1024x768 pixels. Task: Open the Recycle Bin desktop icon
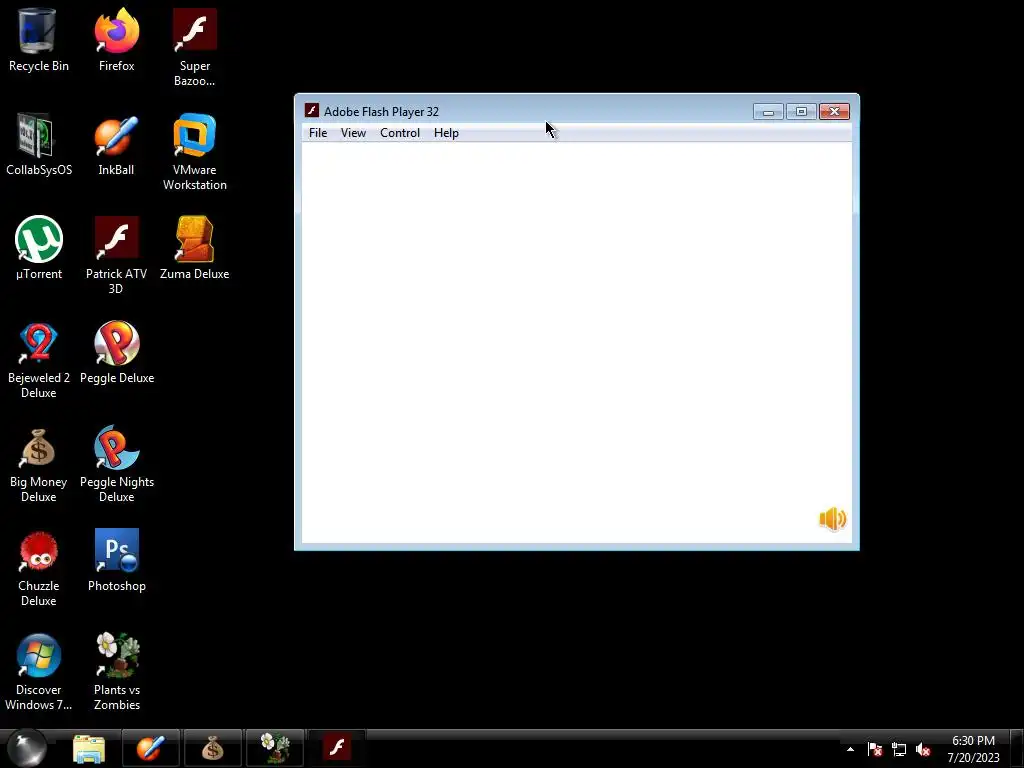(38, 39)
